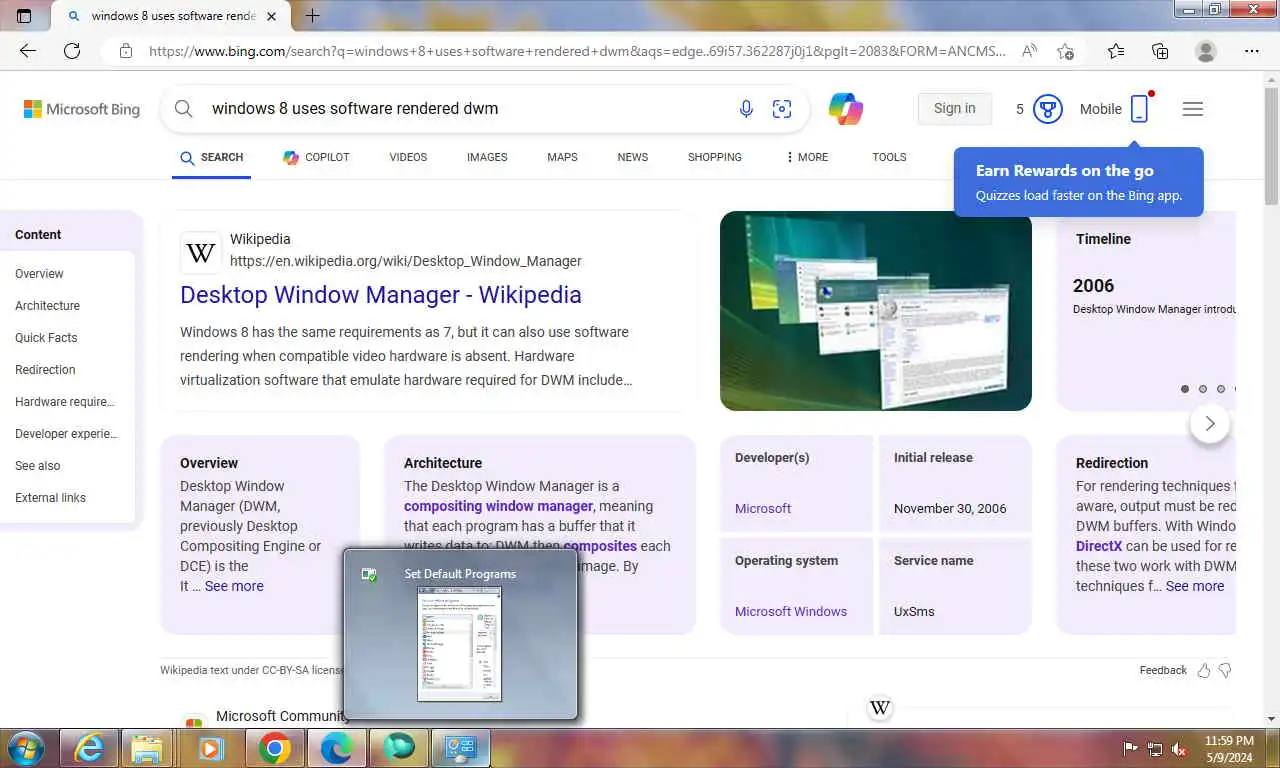Open a new browser tab
This screenshot has height=768, width=1280.
tap(313, 16)
